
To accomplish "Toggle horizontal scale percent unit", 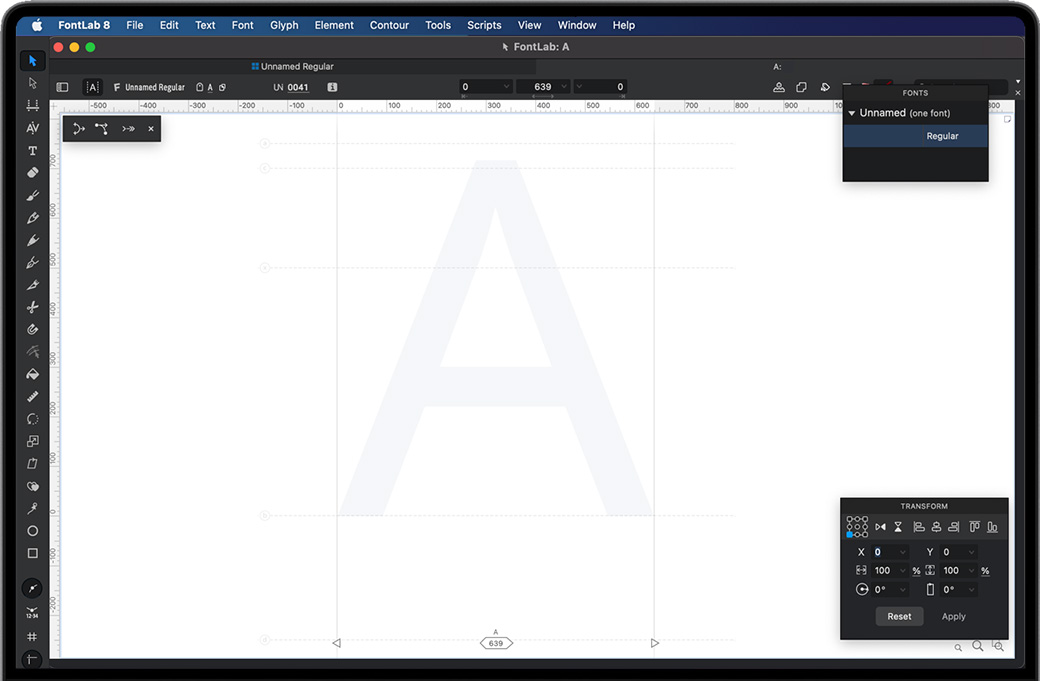I will (x=916, y=571).
